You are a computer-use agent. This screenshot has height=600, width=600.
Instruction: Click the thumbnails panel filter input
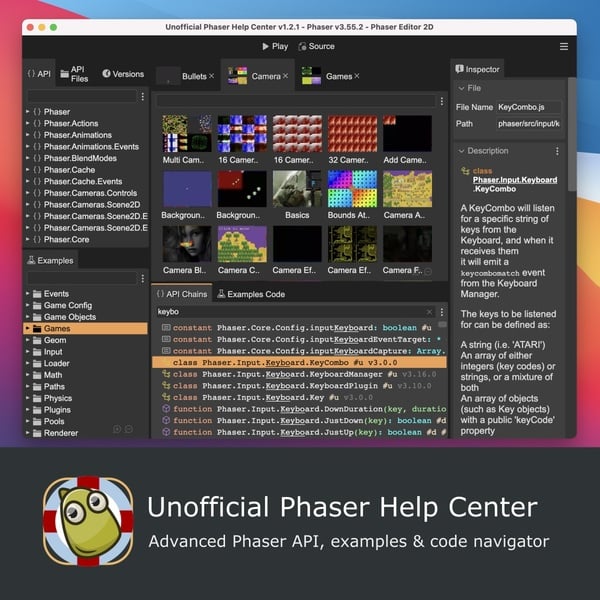pyautogui.click(x=296, y=101)
